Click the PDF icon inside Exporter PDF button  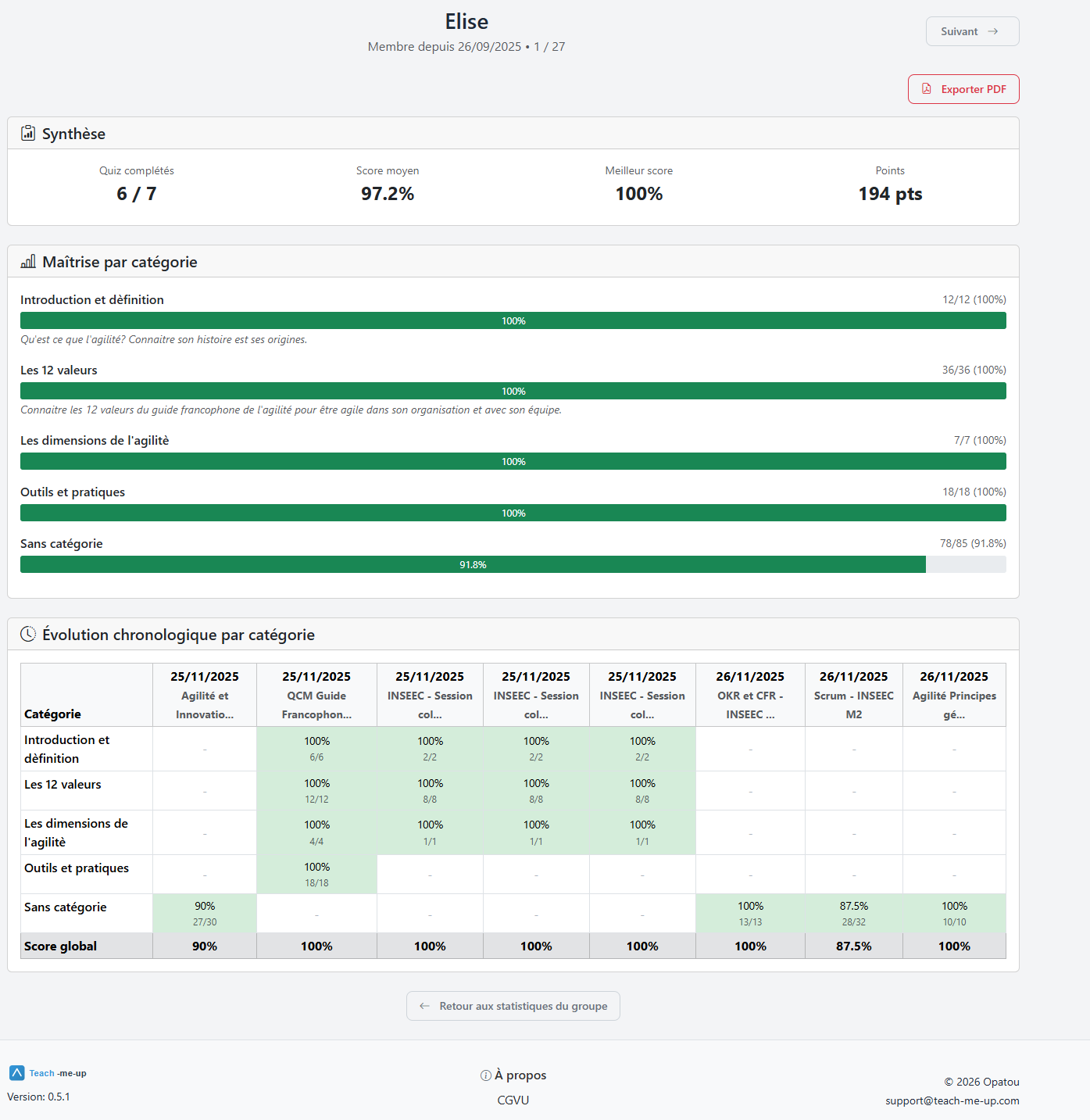pos(927,89)
